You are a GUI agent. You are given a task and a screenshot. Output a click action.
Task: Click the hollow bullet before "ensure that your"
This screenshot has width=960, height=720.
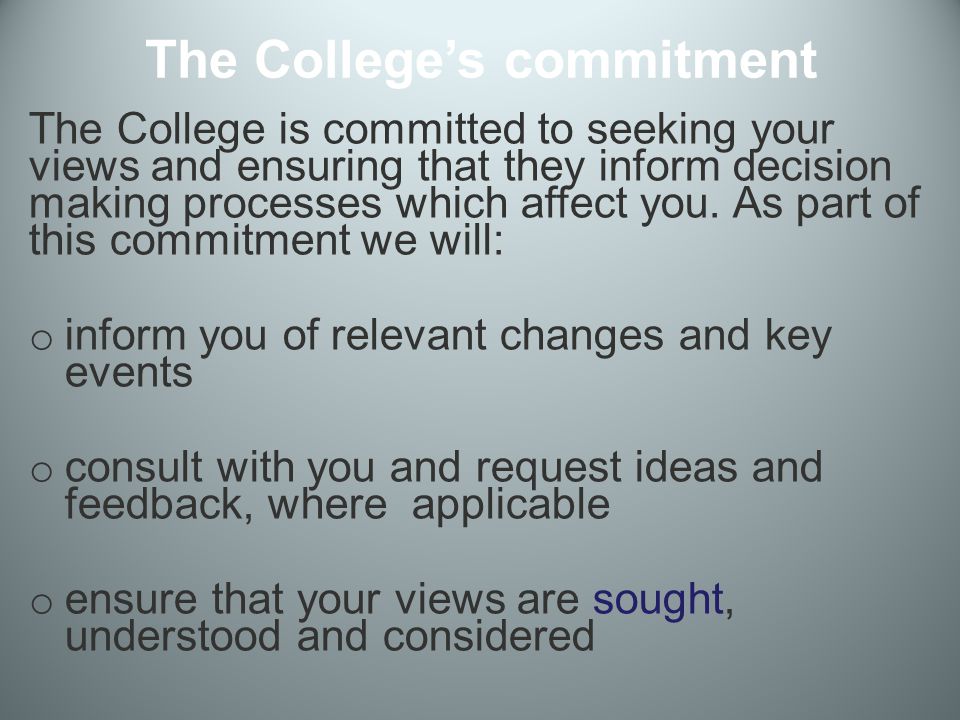[x=41, y=604]
